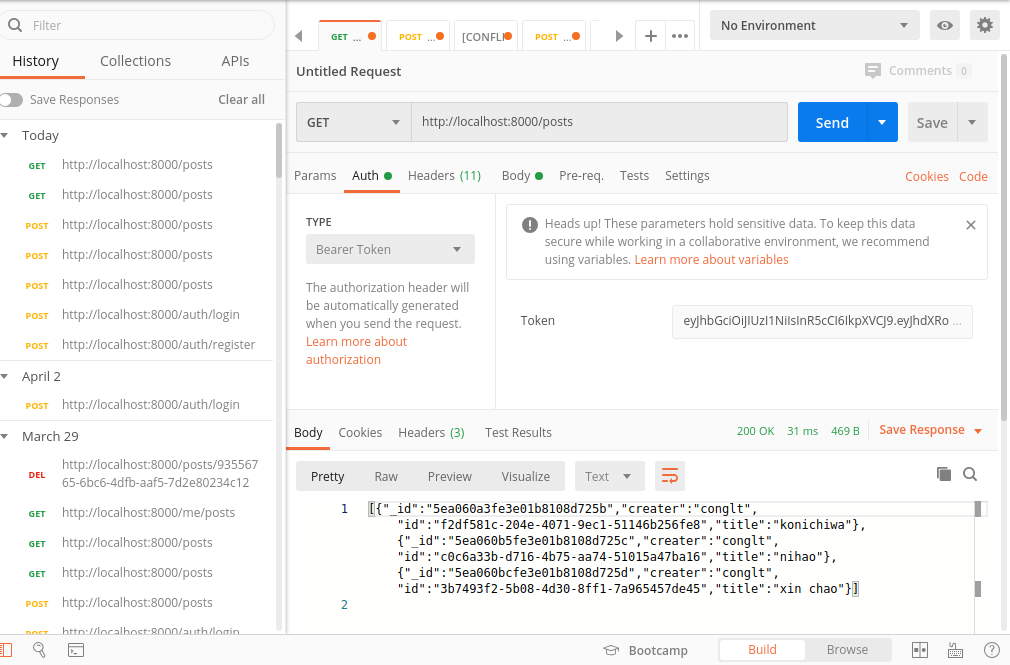Switch to Browse mode
Viewport: 1010px width, 665px height.
[847, 650]
